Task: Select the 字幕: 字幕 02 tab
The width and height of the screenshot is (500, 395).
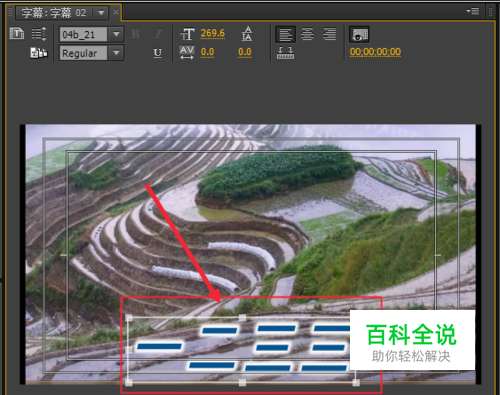Action: pos(54,13)
